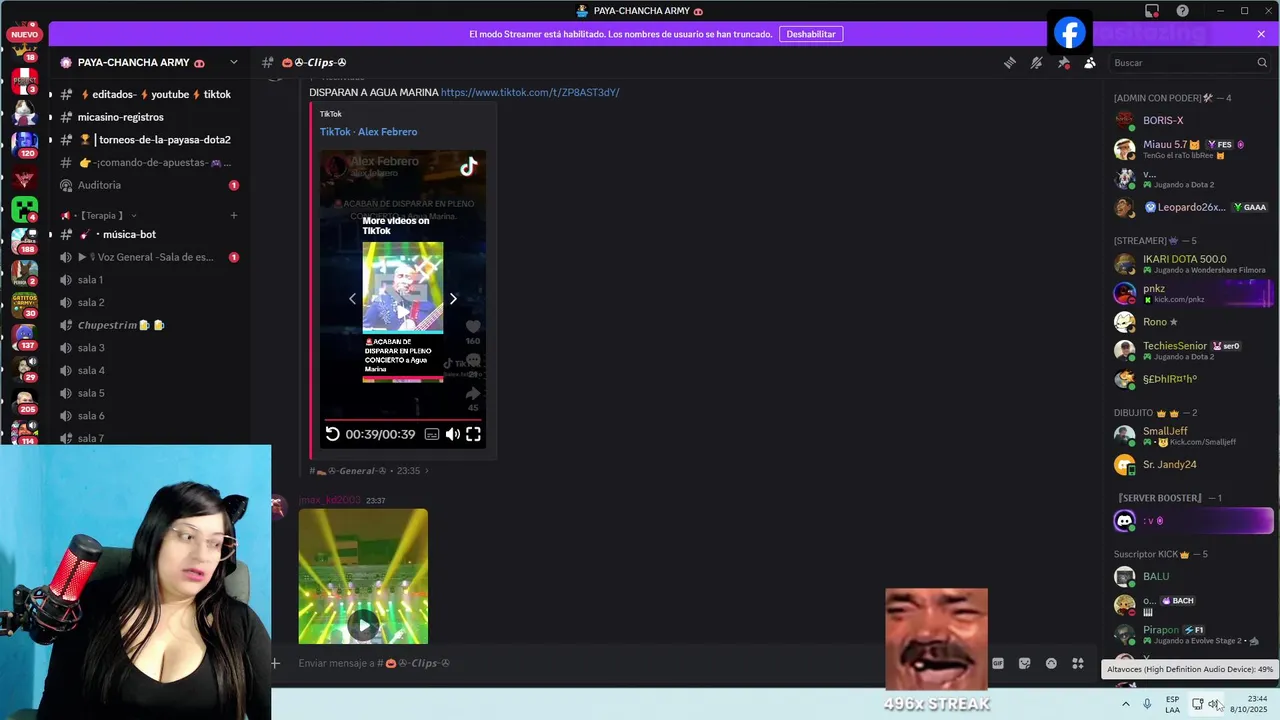This screenshot has width=1280, height=720.
Task: Open the taskbar speaker volume icon
Action: point(1213,704)
